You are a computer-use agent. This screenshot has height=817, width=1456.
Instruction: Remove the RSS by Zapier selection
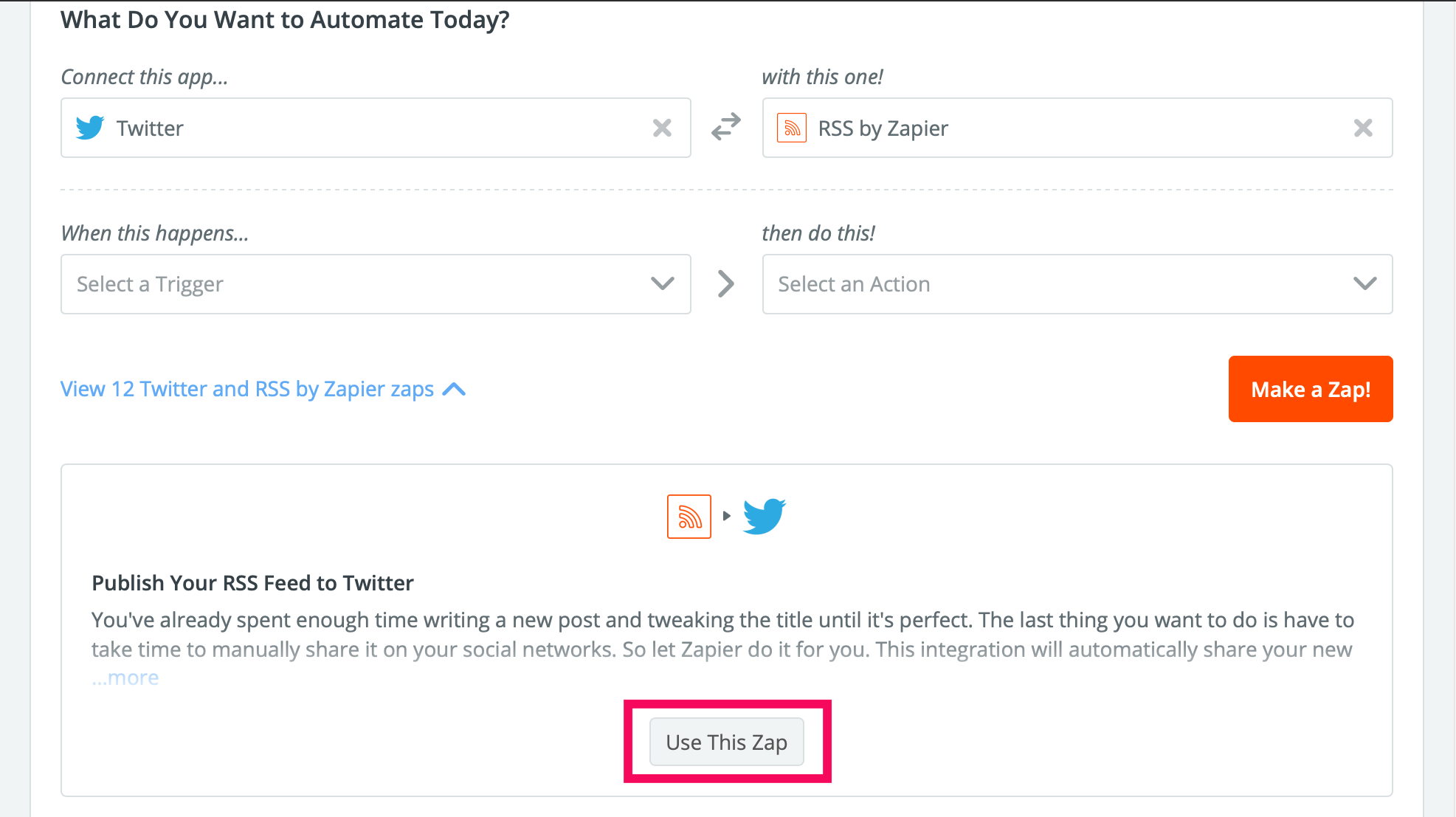pos(1363,128)
